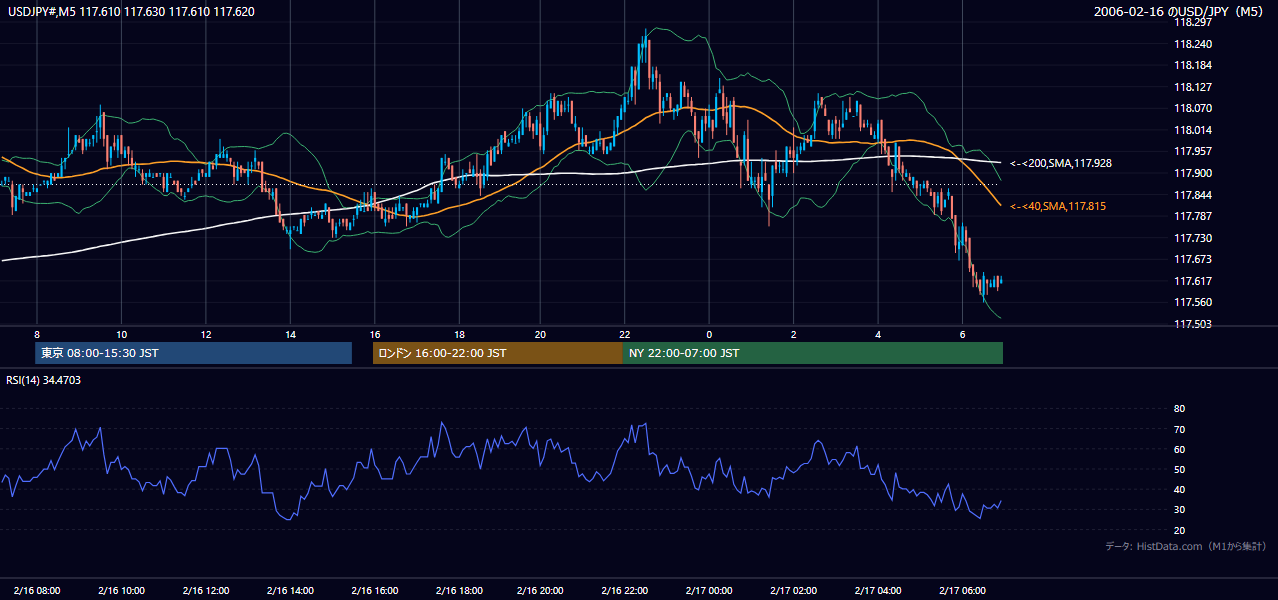The height and width of the screenshot is (600, 1278).
Task: Click hour tick 8 under price chart
Action: [37, 334]
